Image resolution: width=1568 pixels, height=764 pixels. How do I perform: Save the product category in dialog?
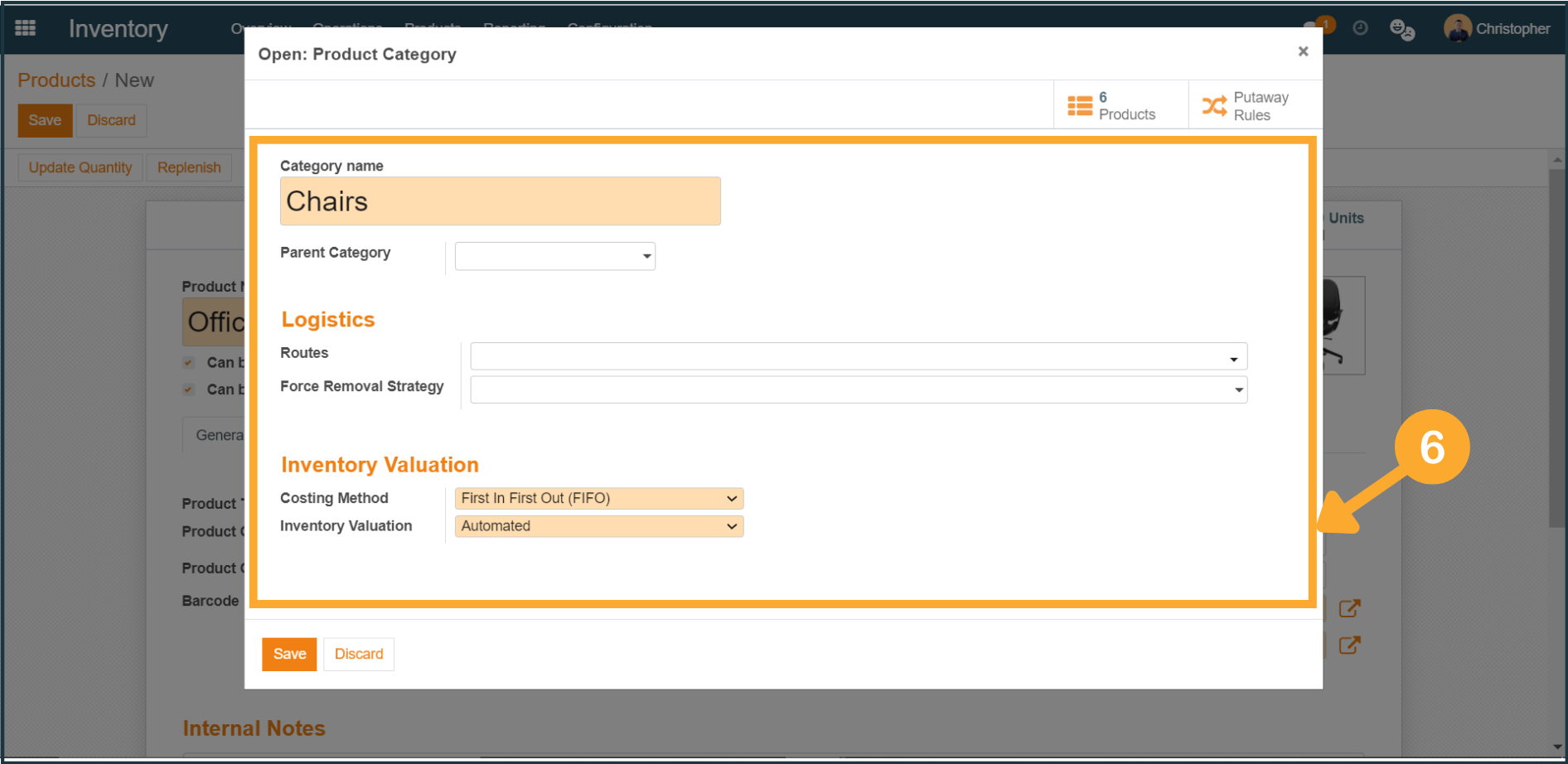point(289,654)
